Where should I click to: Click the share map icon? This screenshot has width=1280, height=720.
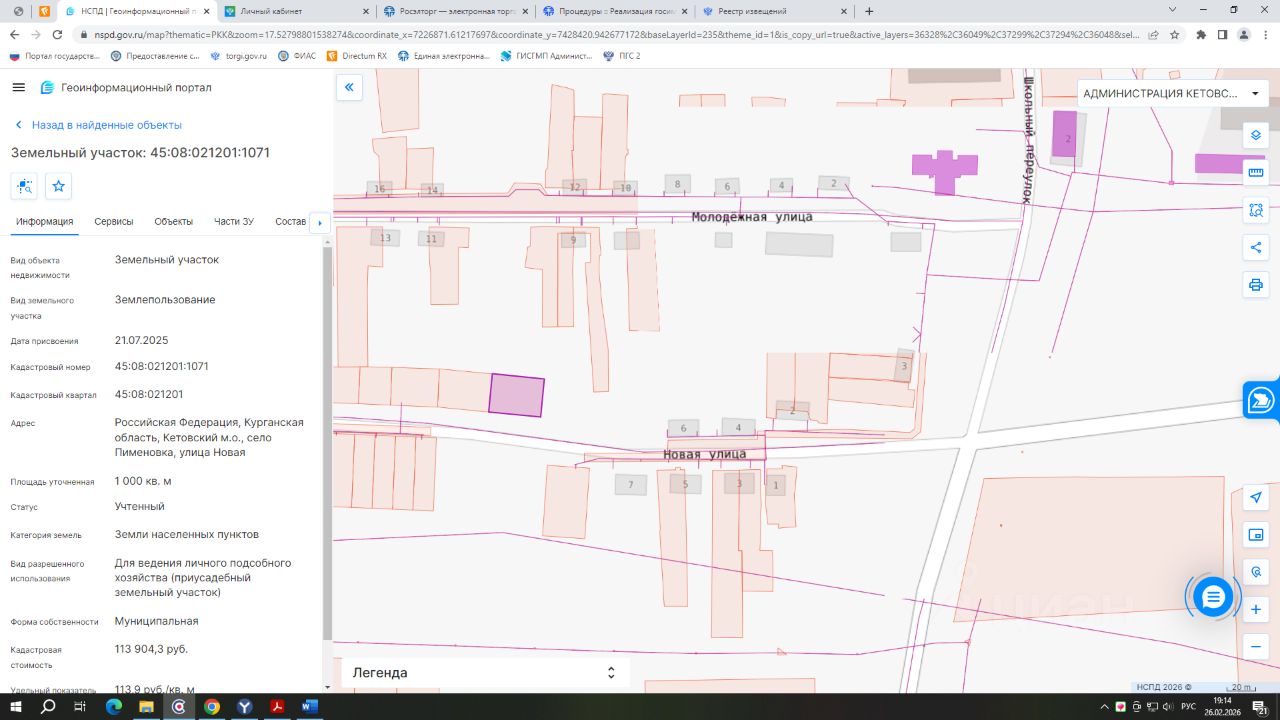click(x=1256, y=247)
